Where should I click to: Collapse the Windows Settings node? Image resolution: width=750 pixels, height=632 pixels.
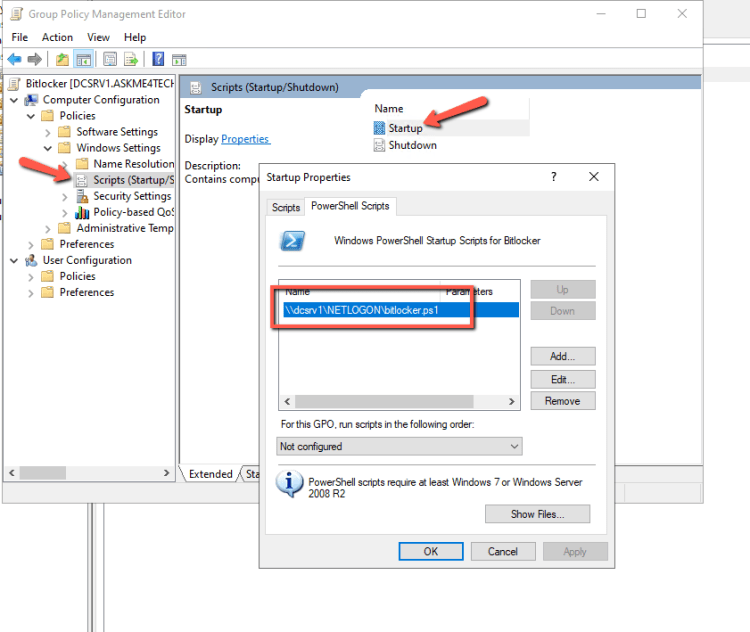tap(47, 148)
